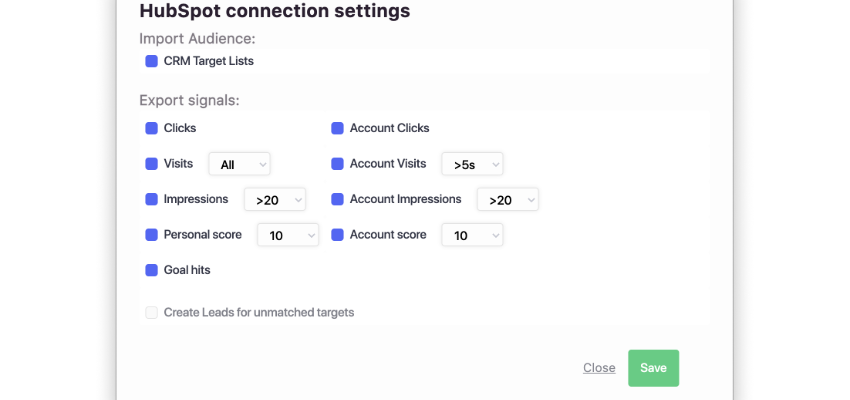Image resolution: width=850 pixels, height=400 pixels.
Task: Uncheck the CRM Target Lists checkbox
Action: 152,61
